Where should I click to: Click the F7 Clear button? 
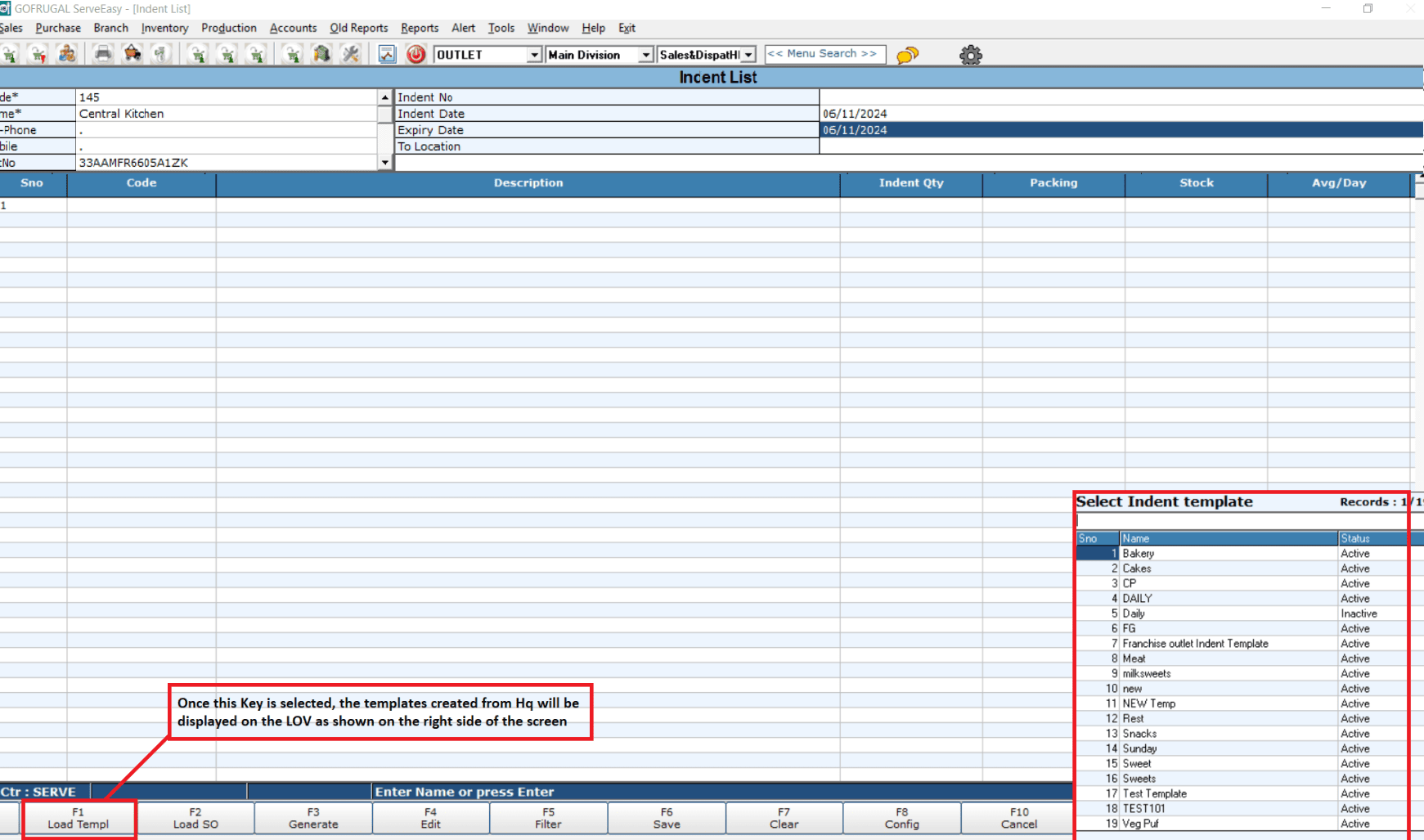784,818
